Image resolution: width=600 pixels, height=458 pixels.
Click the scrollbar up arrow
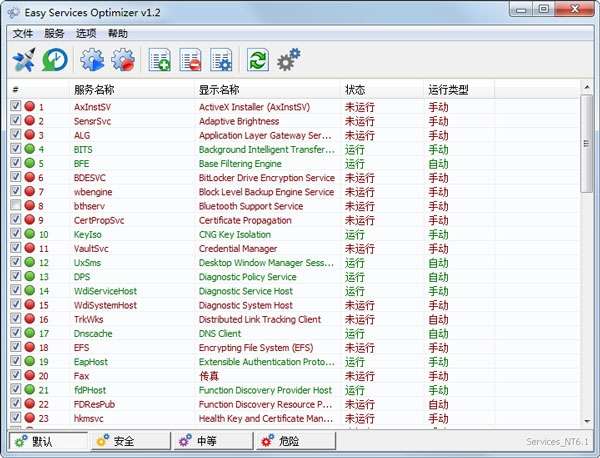point(587,87)
